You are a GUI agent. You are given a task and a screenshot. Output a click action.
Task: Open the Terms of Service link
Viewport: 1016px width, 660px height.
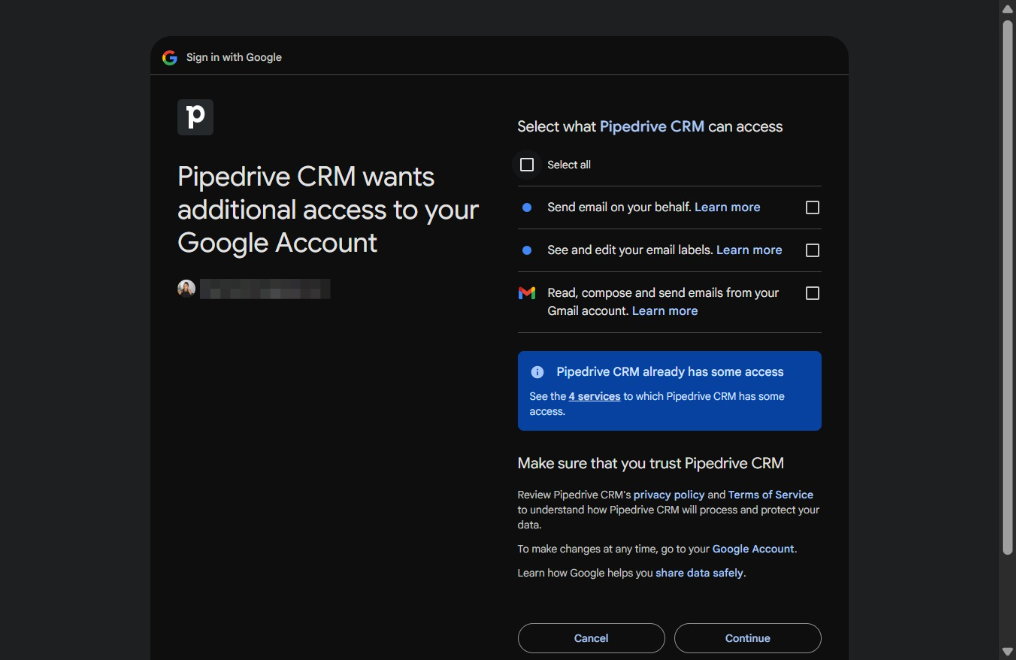[770, 495]
